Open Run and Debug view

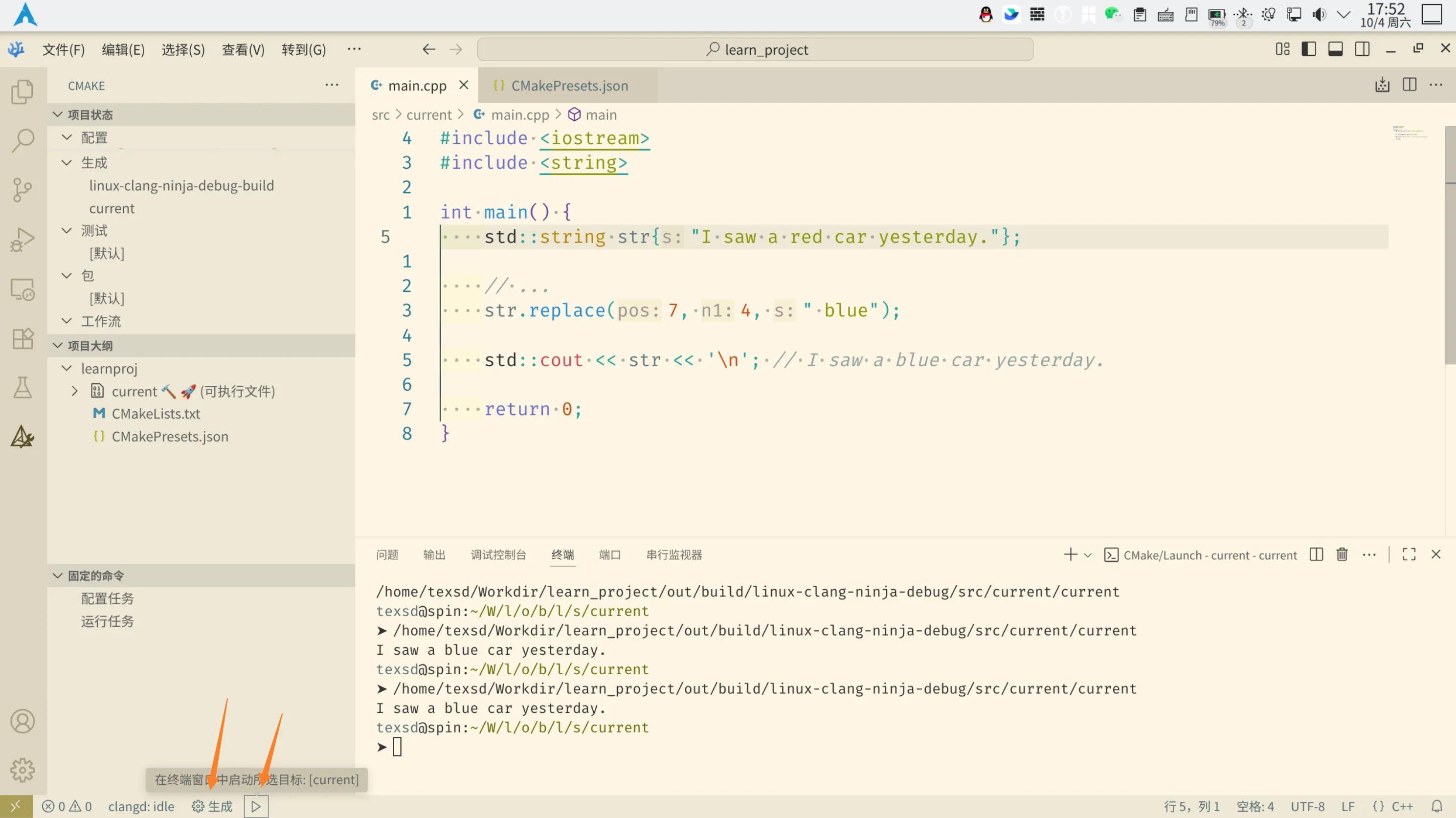pyautogui.click(x=22, y=240)
